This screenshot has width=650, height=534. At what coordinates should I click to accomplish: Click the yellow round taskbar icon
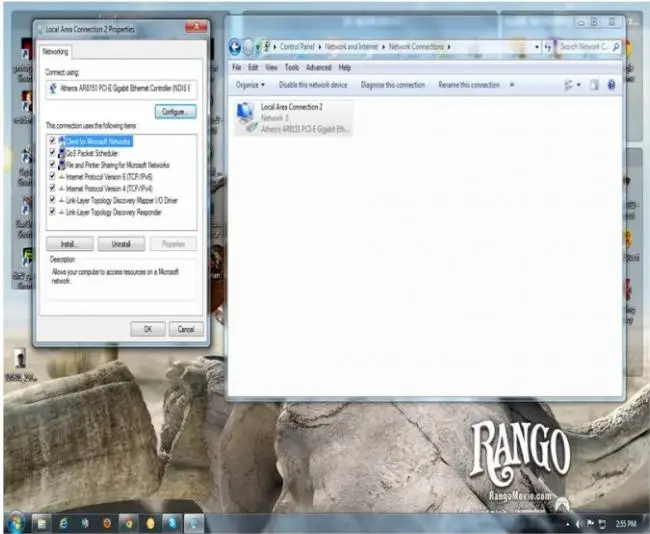coord(150,524)
